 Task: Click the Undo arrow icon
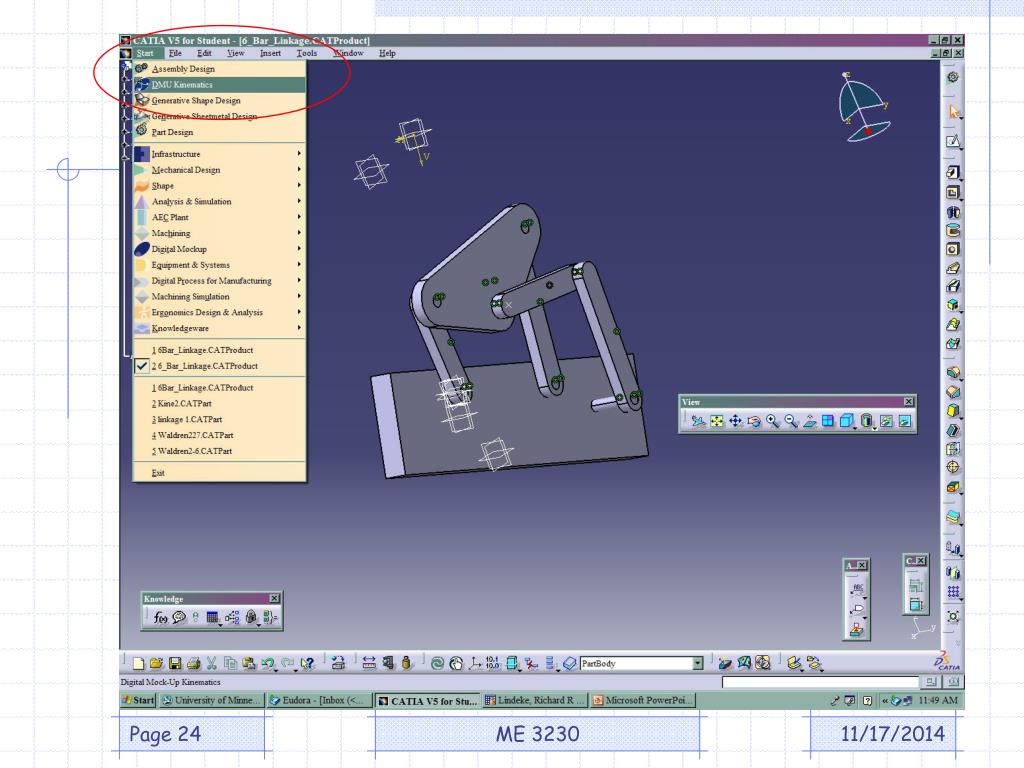pos(268,664)
